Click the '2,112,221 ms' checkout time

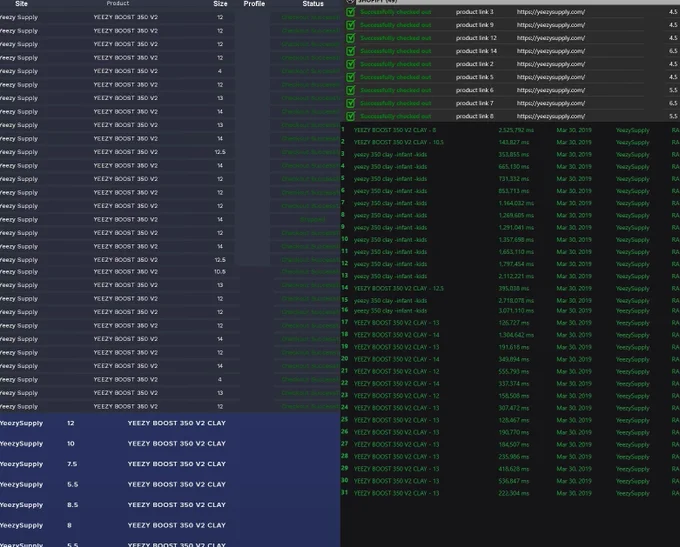tap(516, 276)
